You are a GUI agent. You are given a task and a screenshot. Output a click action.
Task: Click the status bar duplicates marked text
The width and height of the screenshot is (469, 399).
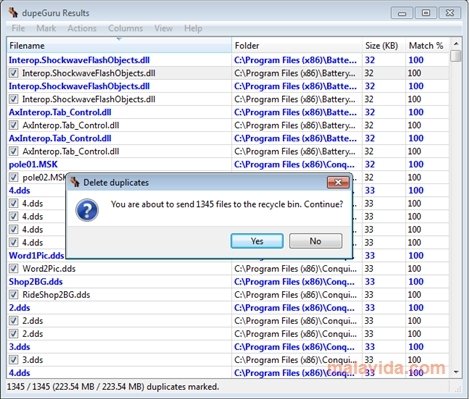pos(113,387)
